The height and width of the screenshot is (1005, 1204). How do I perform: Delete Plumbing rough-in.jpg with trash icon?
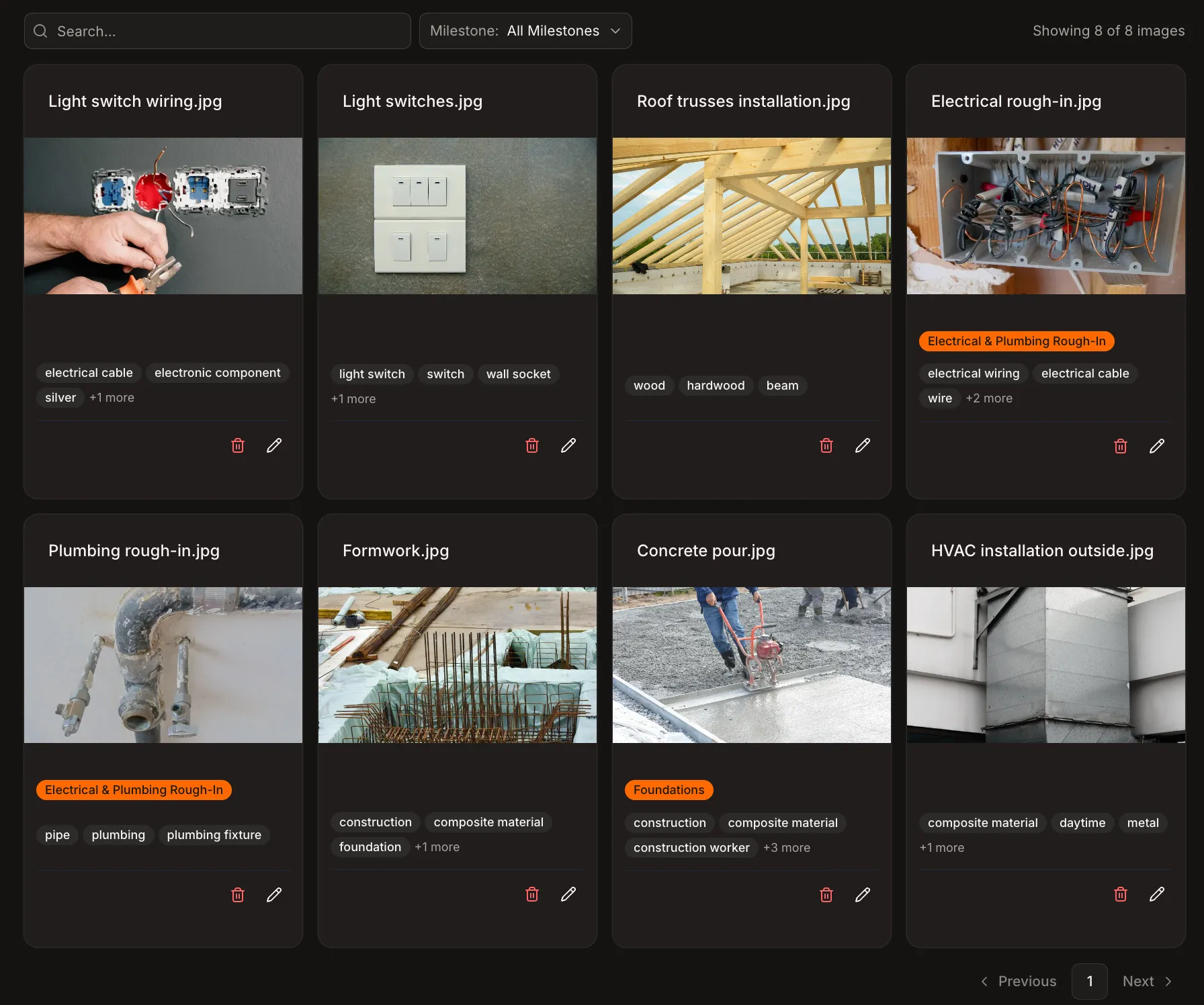238,895
